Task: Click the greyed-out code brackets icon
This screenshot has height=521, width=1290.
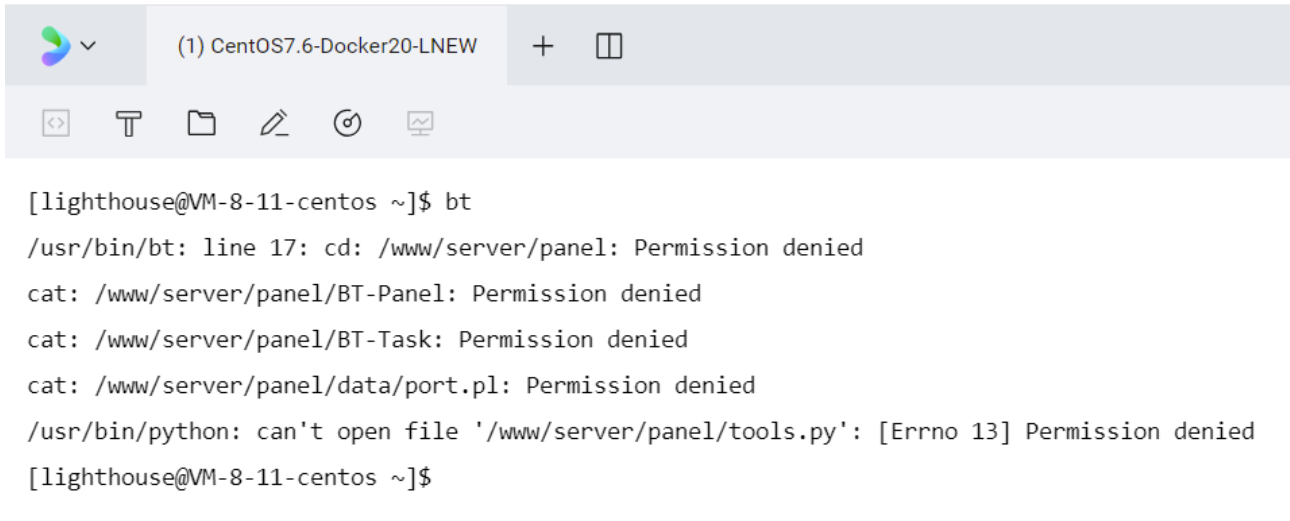Action: click(x=56, y=124)
